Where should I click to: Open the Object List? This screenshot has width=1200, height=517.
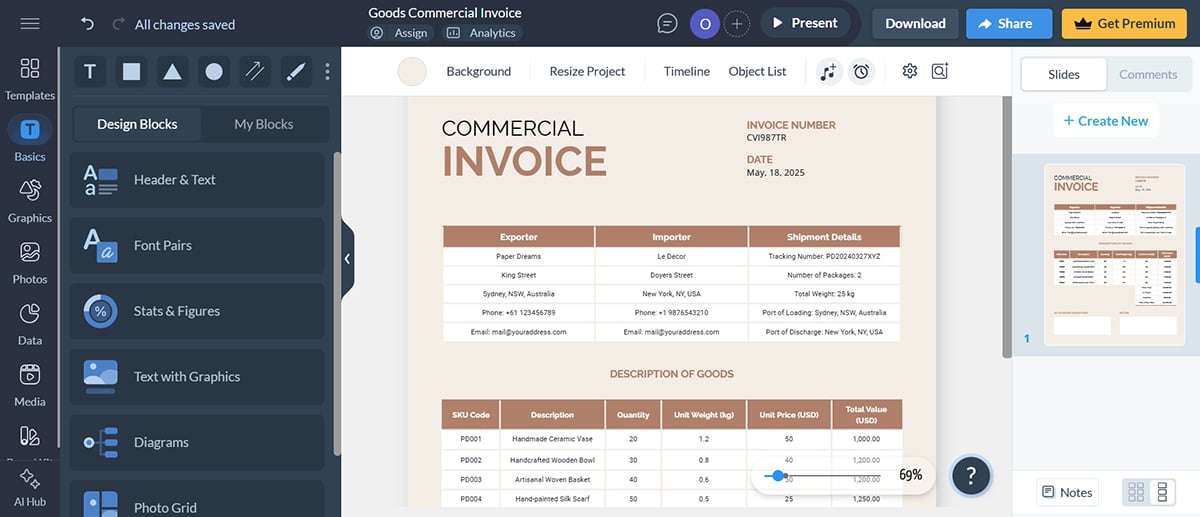[x=757, y=71]
